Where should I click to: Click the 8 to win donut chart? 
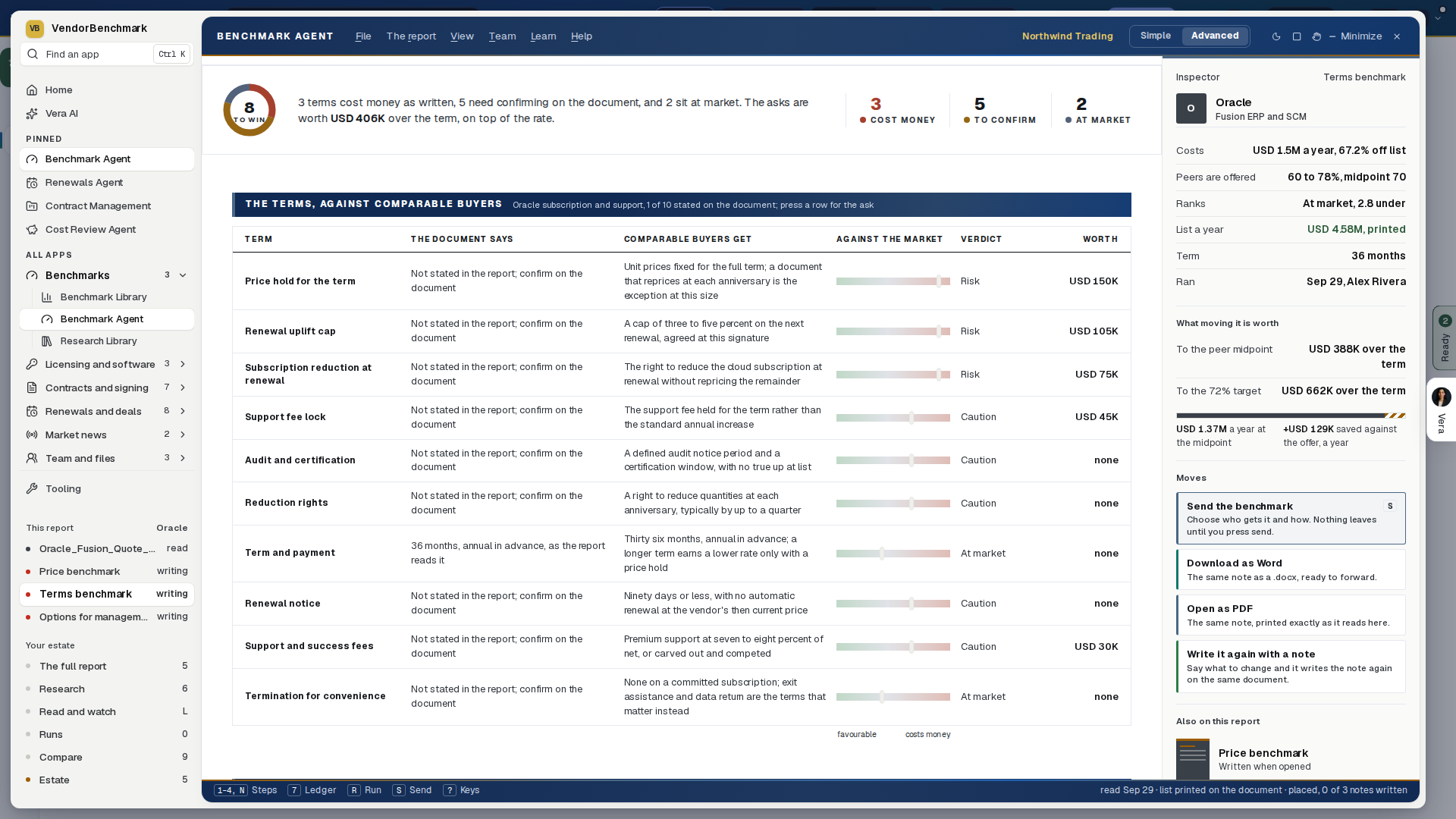249,111
